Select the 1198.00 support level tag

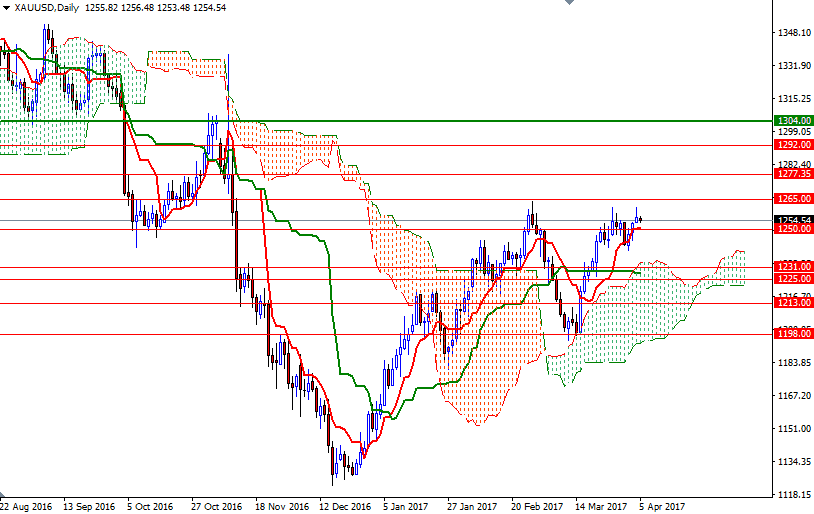[793, 334]
